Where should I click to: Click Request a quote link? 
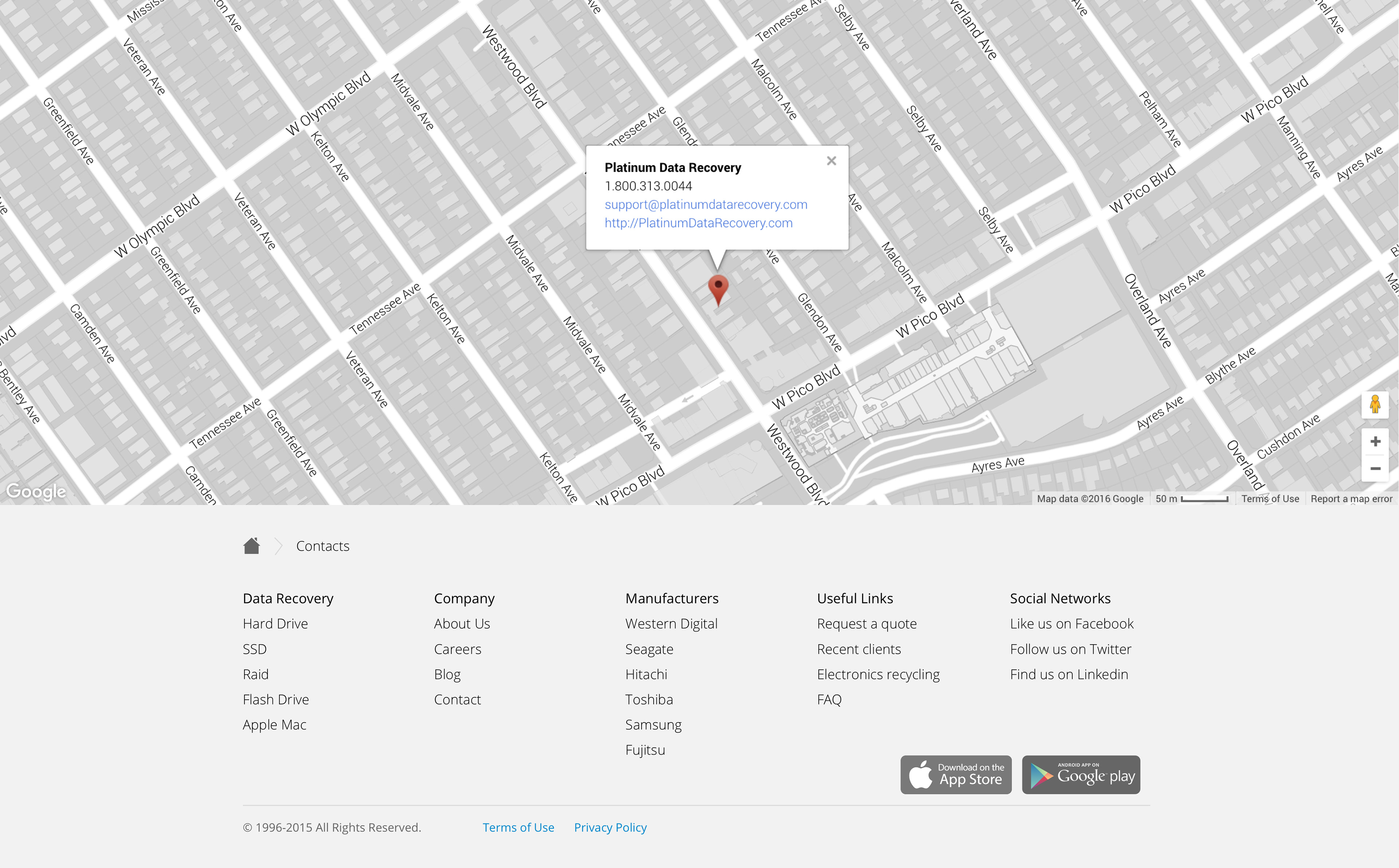pos(866,624)
